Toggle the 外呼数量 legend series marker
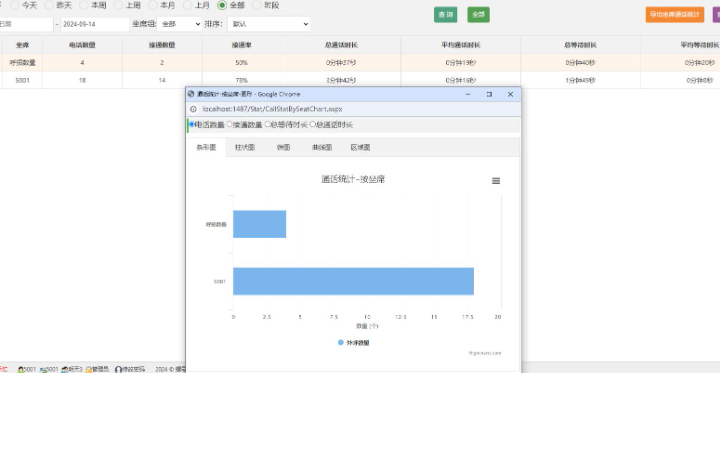 [x=341, y=343]
